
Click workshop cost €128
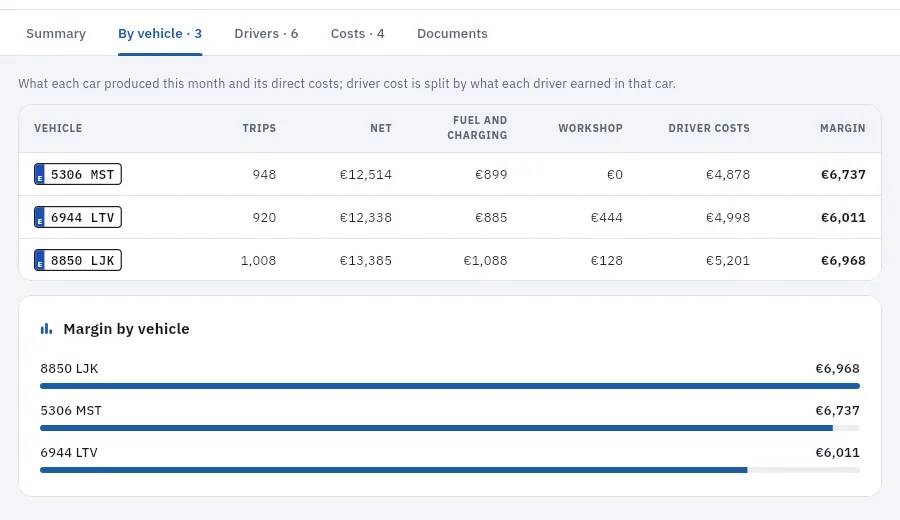point(607,260)
